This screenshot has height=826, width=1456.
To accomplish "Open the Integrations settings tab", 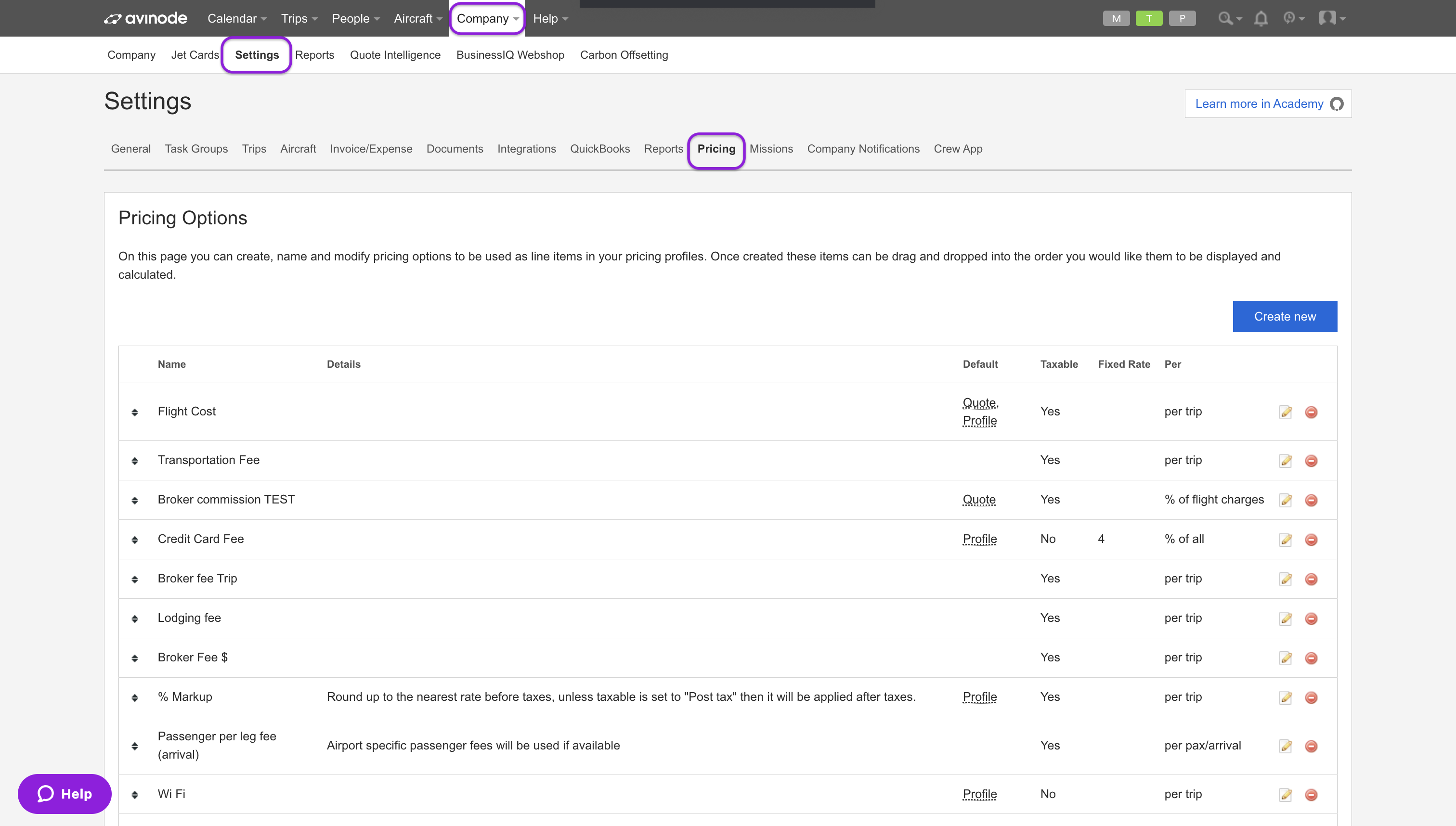I will (527, 149).
